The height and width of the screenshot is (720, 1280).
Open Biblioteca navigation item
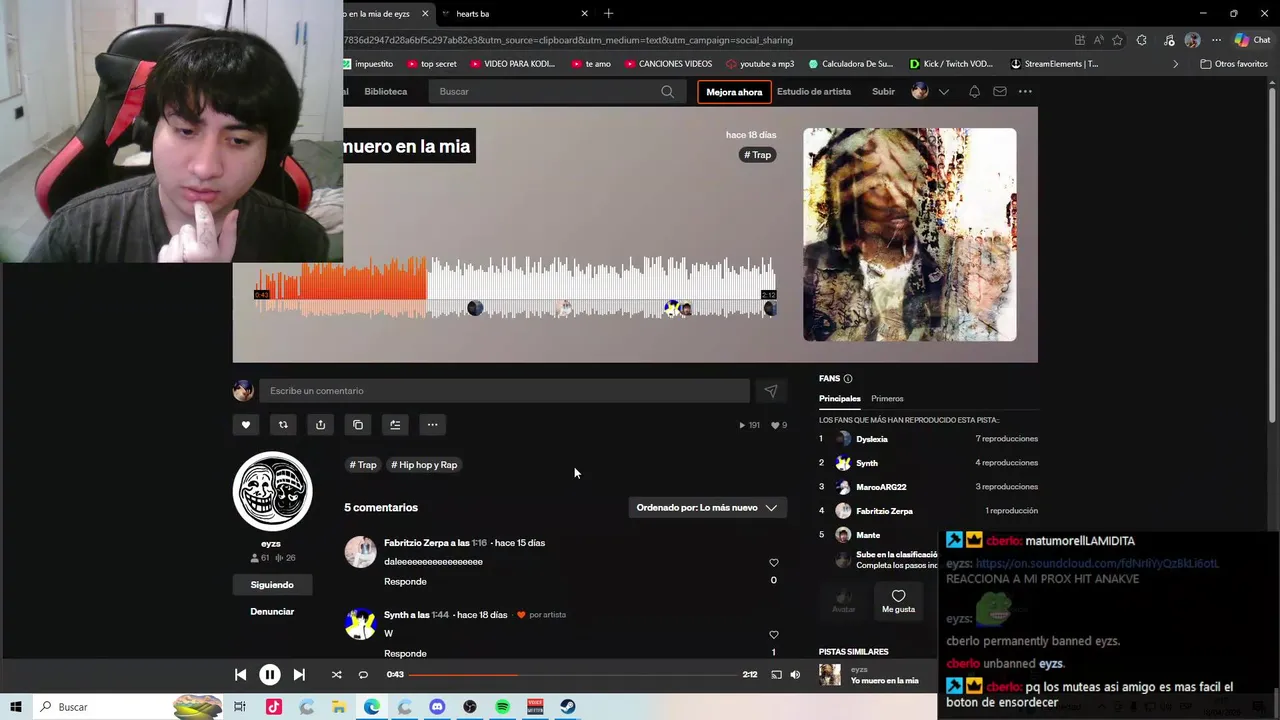point(385,91)
